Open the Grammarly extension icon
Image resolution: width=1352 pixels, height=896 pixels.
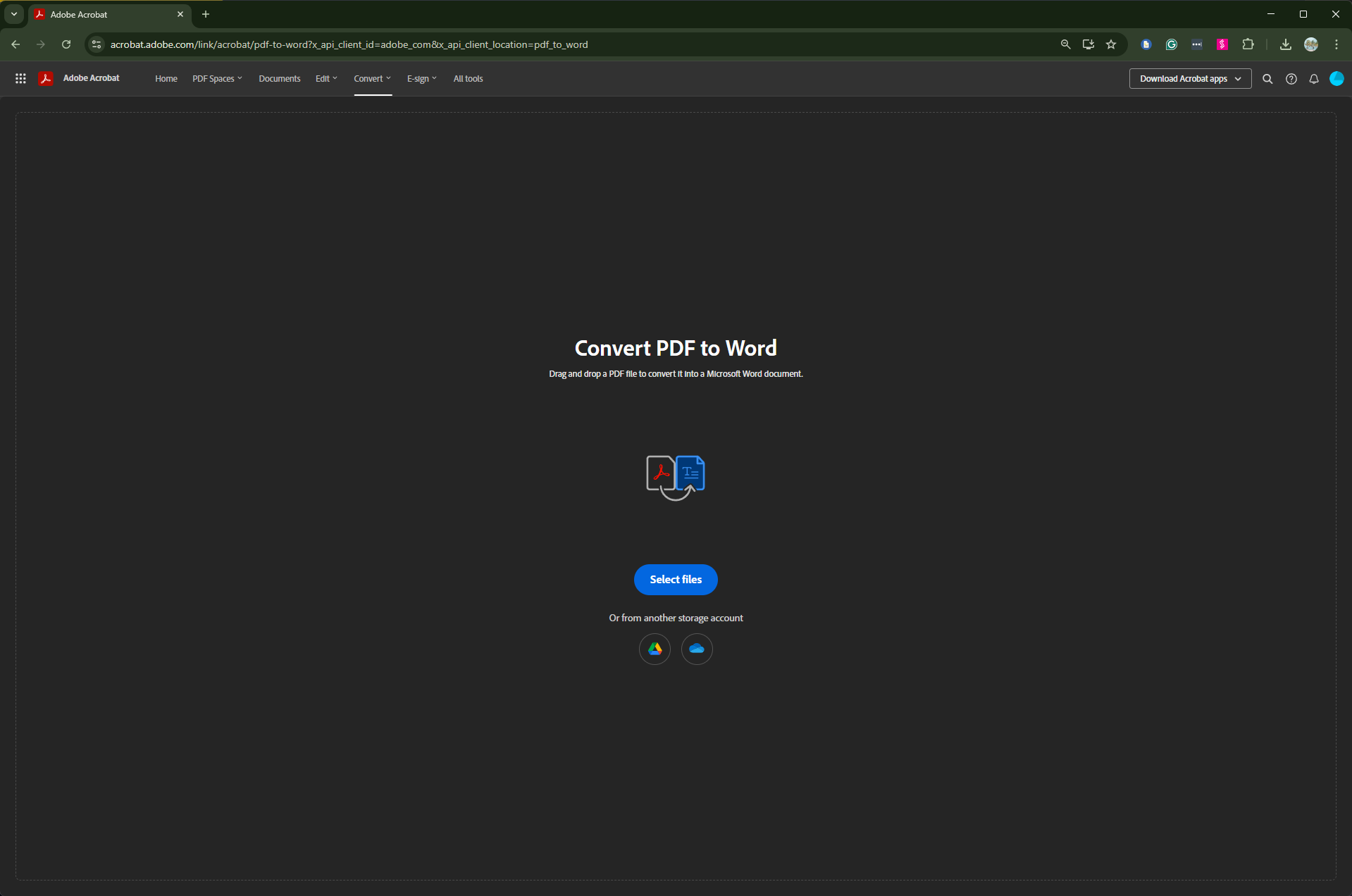pyautogui.click(x=1172, y=44)
